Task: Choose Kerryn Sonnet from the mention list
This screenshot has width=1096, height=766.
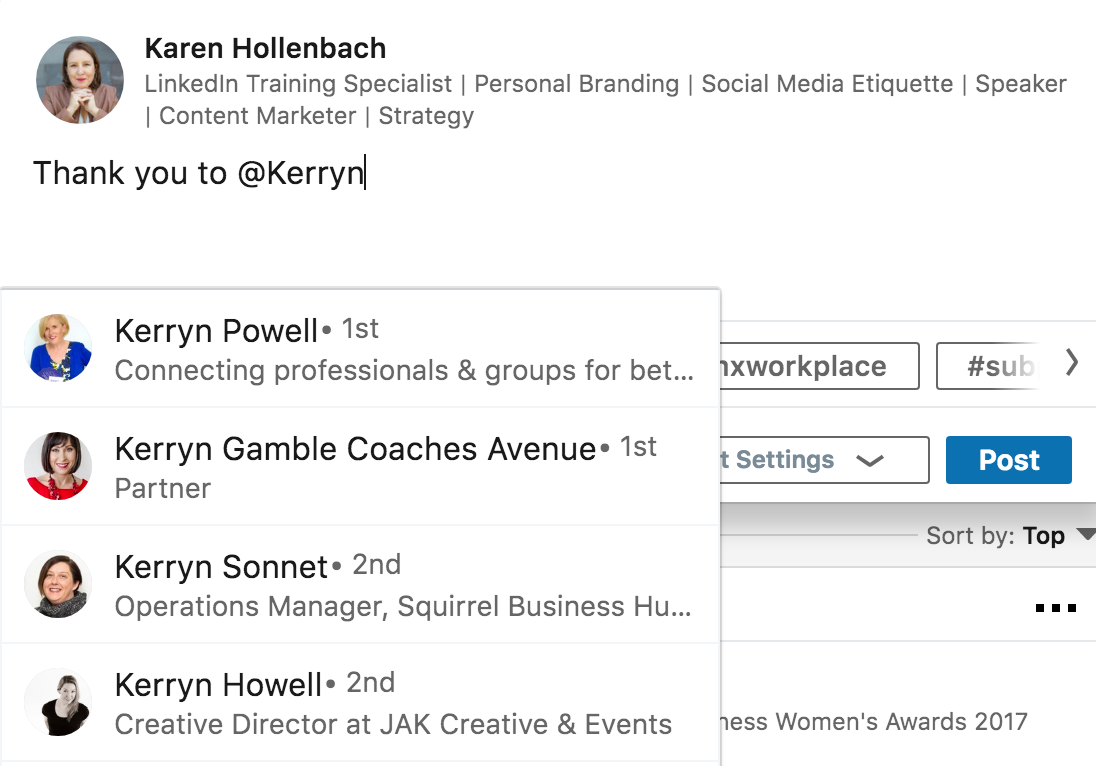Action: 361,584
